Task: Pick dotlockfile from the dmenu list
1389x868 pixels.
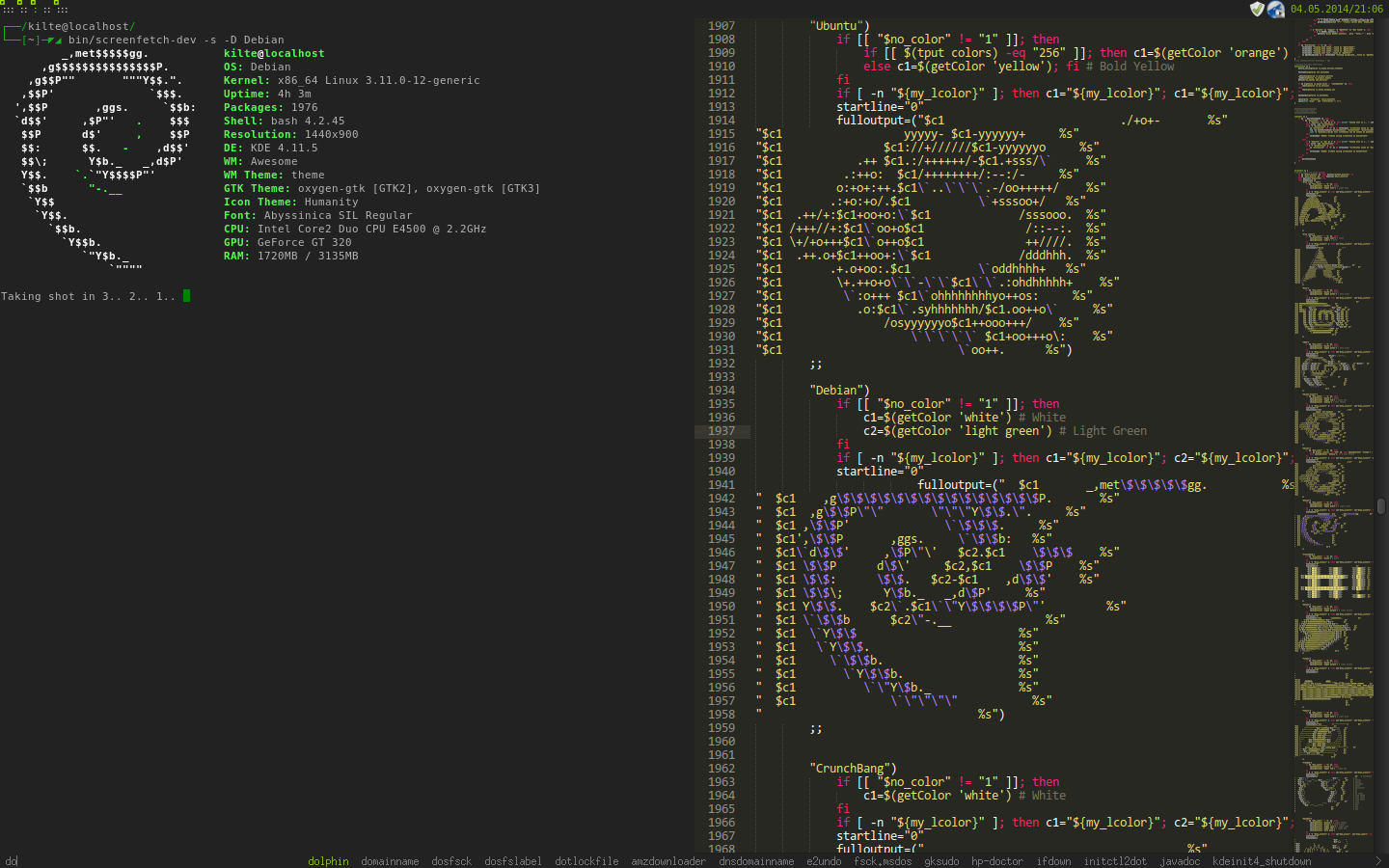Action: pos(586,861)
